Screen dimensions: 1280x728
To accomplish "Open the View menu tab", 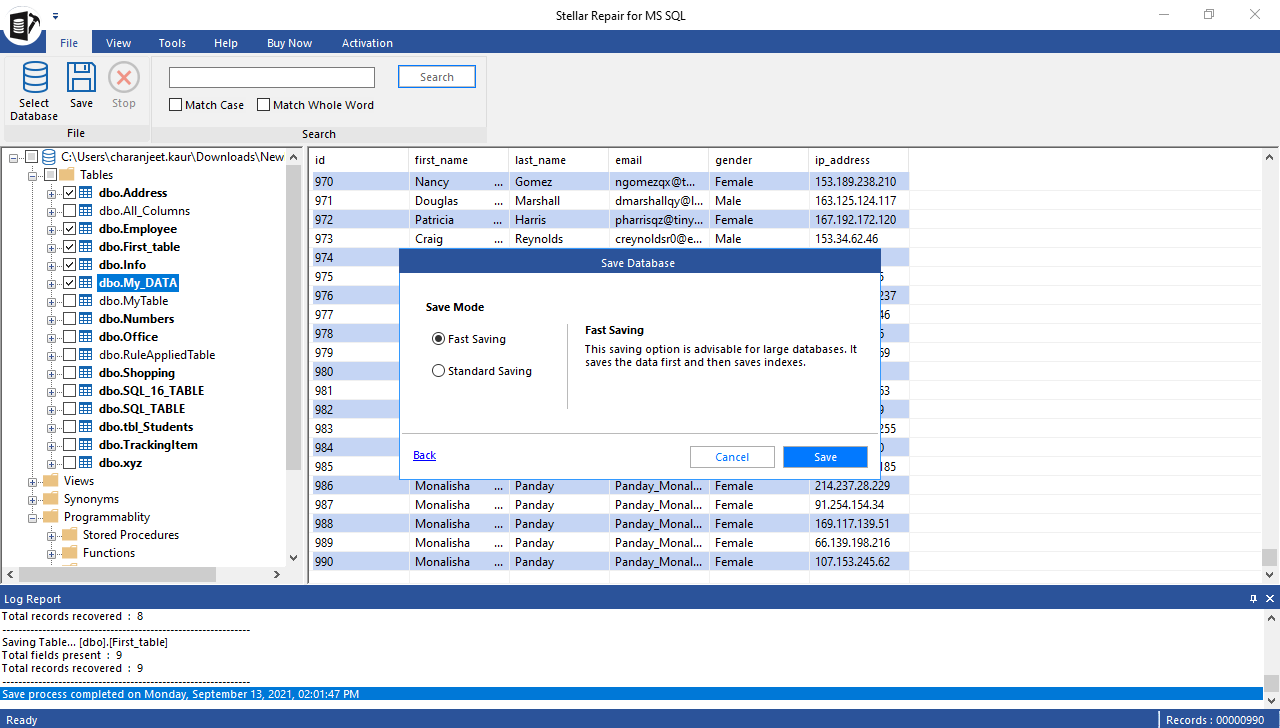I will 119,43.
